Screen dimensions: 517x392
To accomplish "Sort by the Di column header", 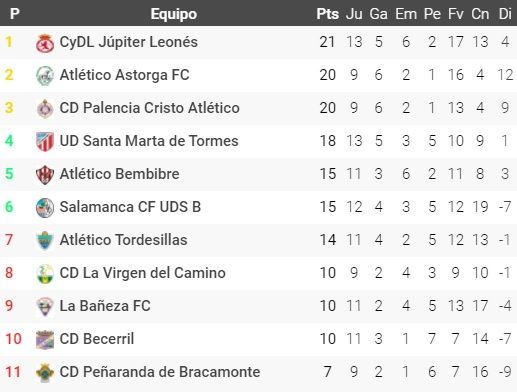I will click(505, 14).
